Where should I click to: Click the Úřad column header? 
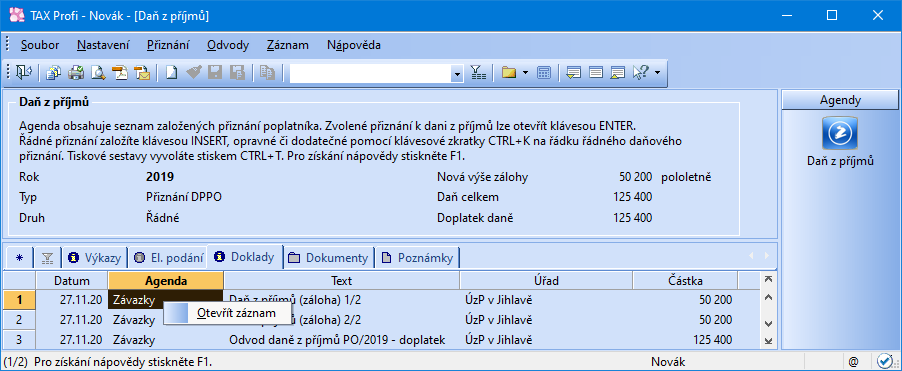click(x=546, y=281)
